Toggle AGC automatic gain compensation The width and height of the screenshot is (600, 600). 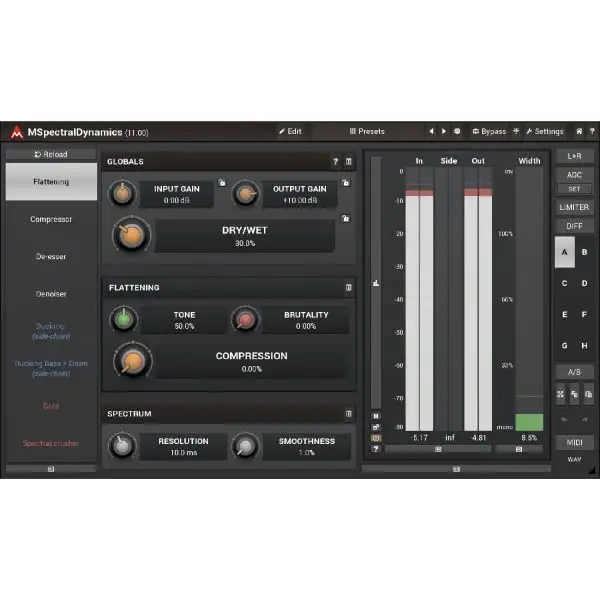[x=574, y=175]
